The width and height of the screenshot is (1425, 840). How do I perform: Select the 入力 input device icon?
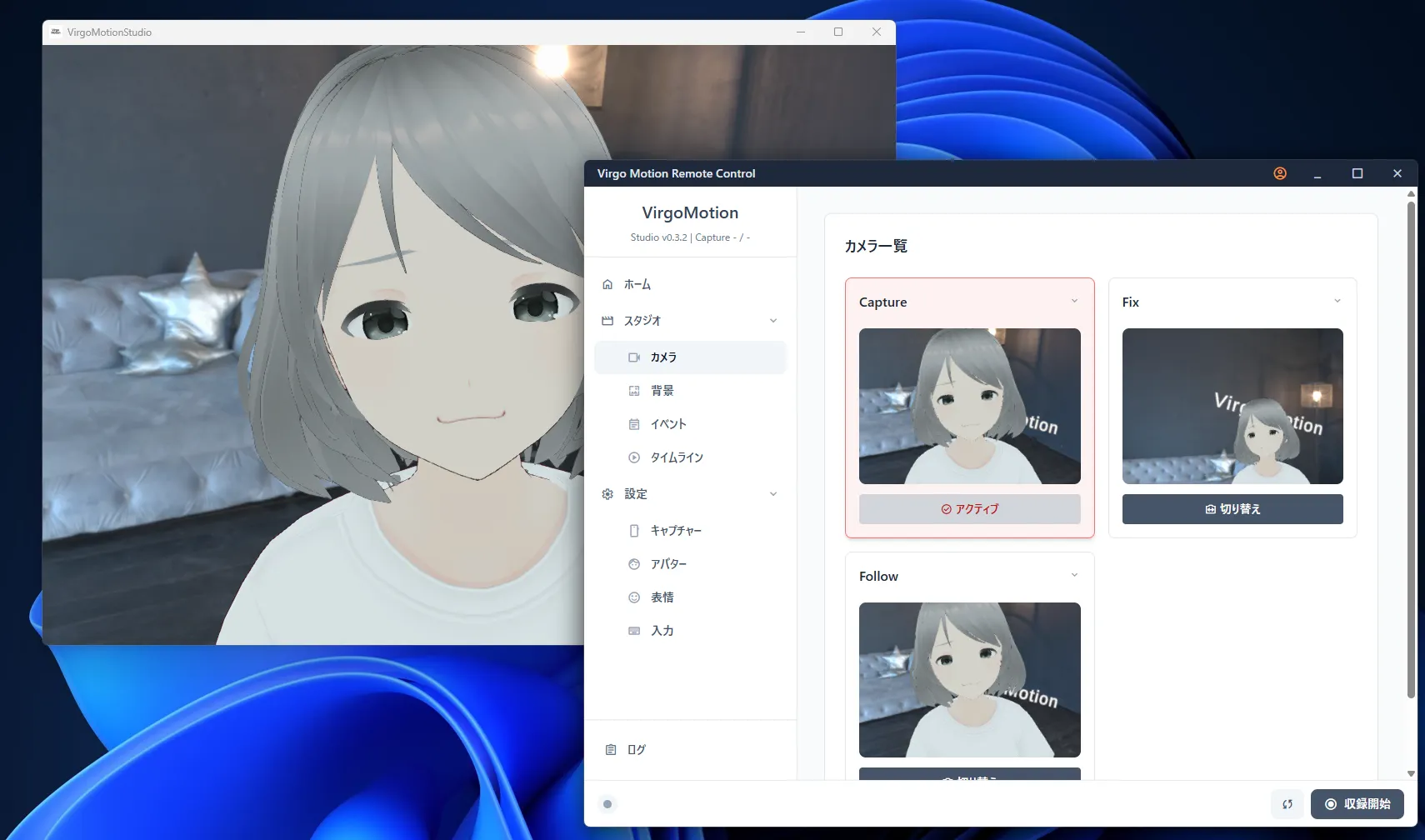(x=634, y=630)
